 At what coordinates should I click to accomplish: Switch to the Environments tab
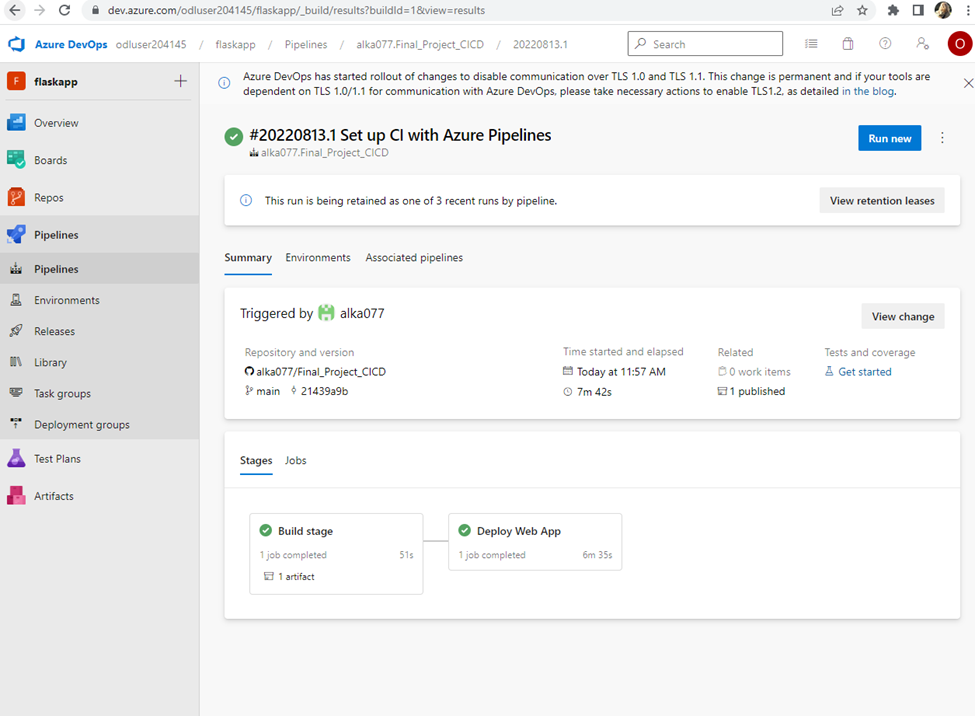(318, 258)
